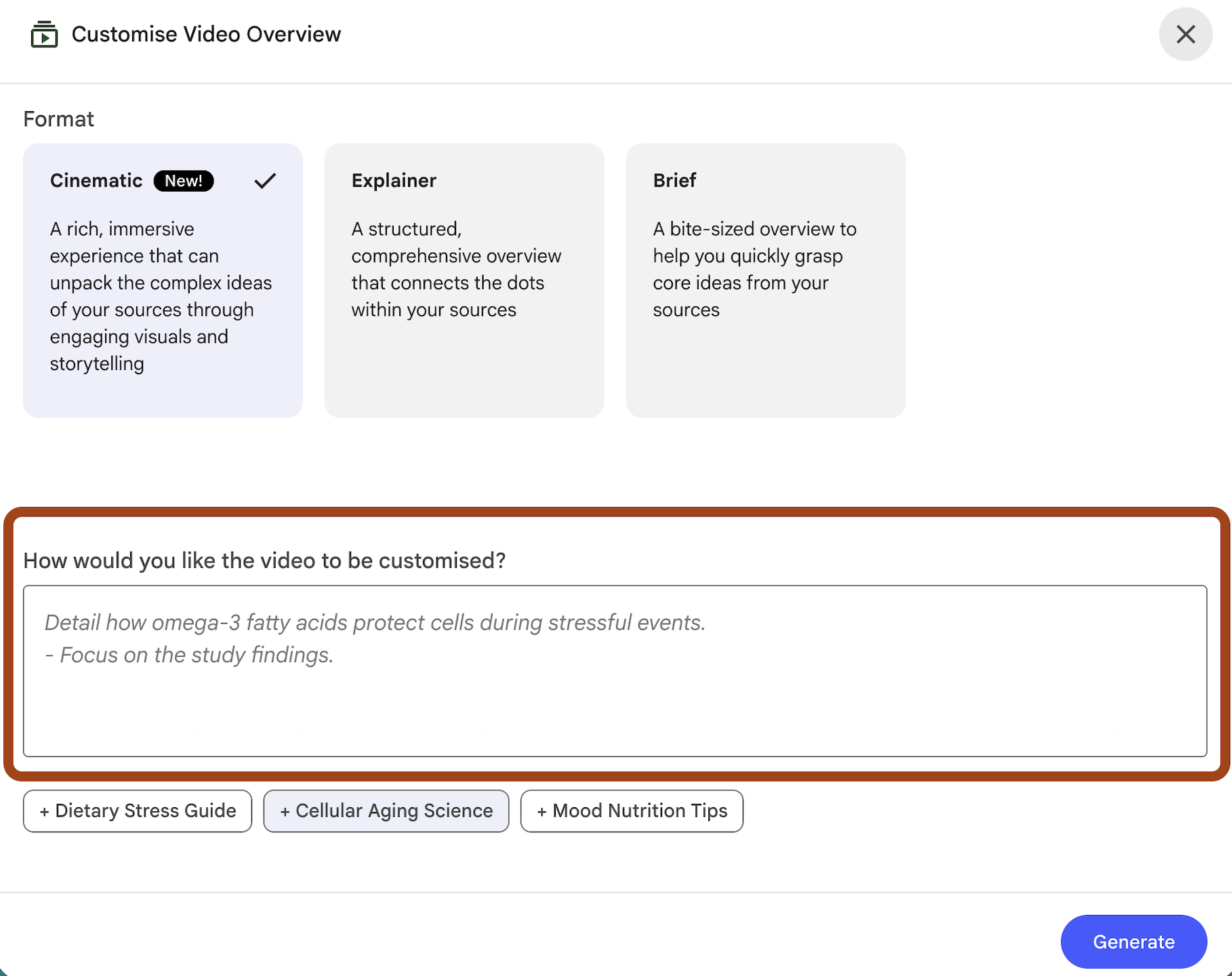Choose the Explainer format option
1232x976 pixels.
(x=464, y=280)
